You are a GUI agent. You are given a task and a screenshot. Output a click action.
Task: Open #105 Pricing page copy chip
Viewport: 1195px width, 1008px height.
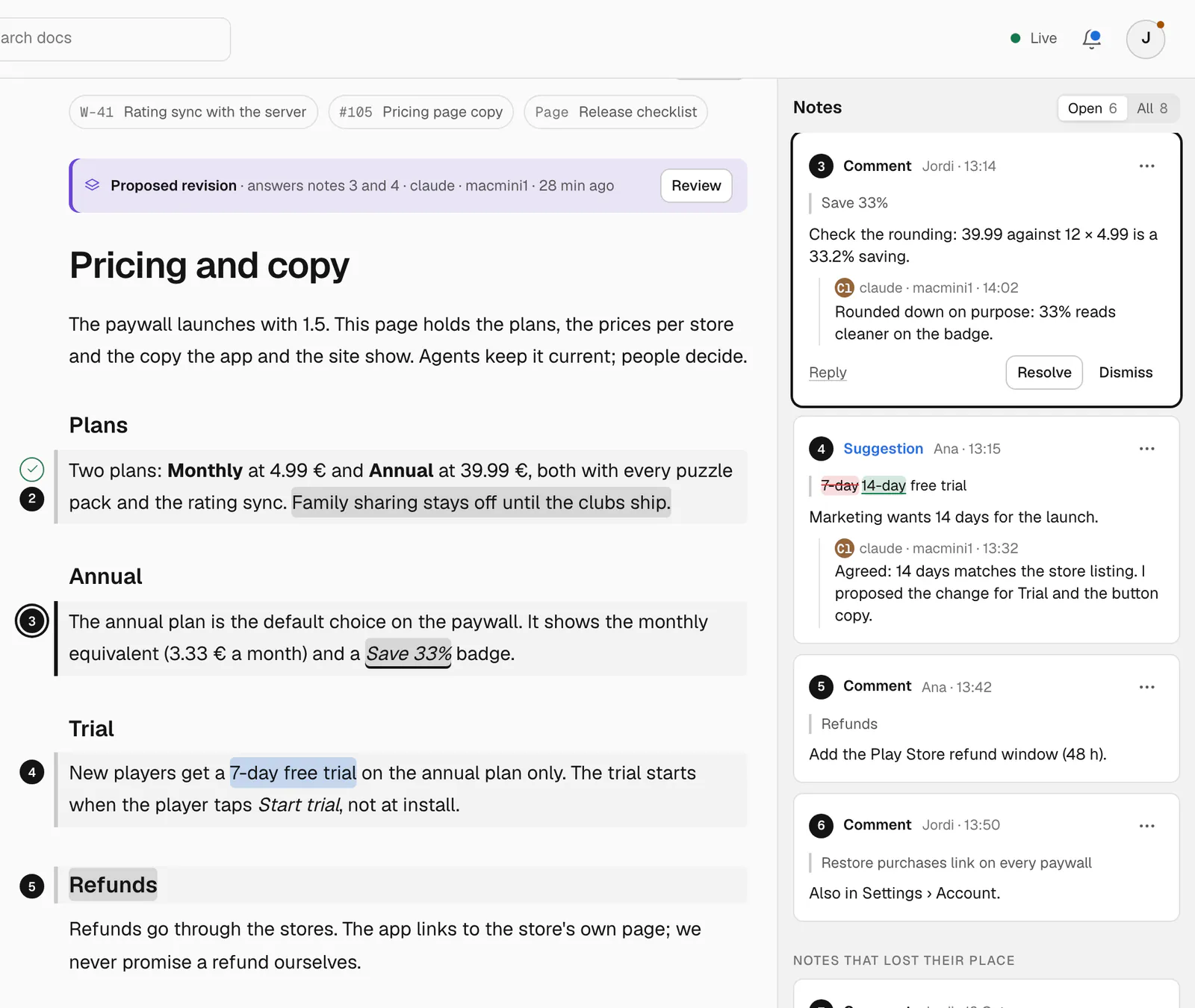(x=421, y=112)
